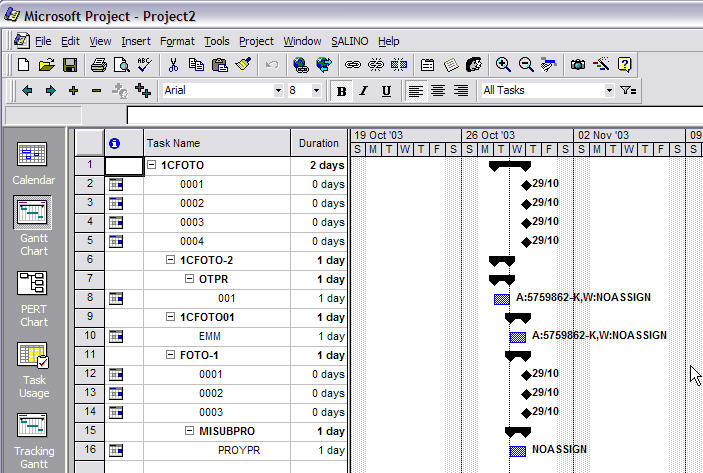Collapse the 1CFOTO summary task

click(152, 165)
